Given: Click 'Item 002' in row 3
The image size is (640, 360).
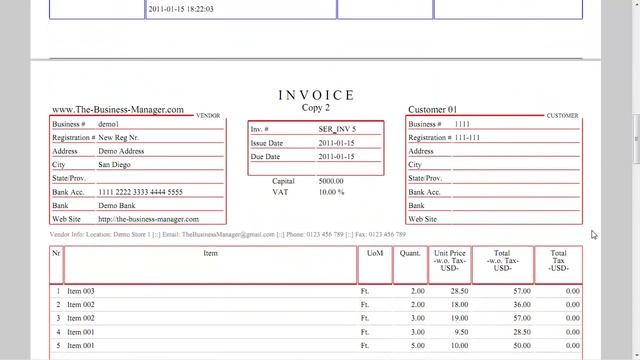Looking at the screenshot, I should click(x=81, y=318).
